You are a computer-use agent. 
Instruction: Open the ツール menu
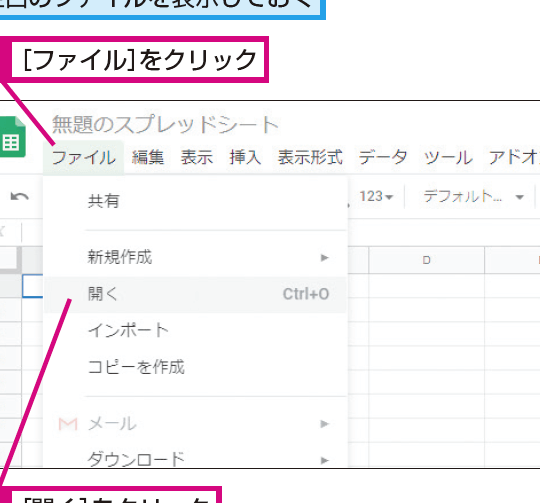coord(448,158)
